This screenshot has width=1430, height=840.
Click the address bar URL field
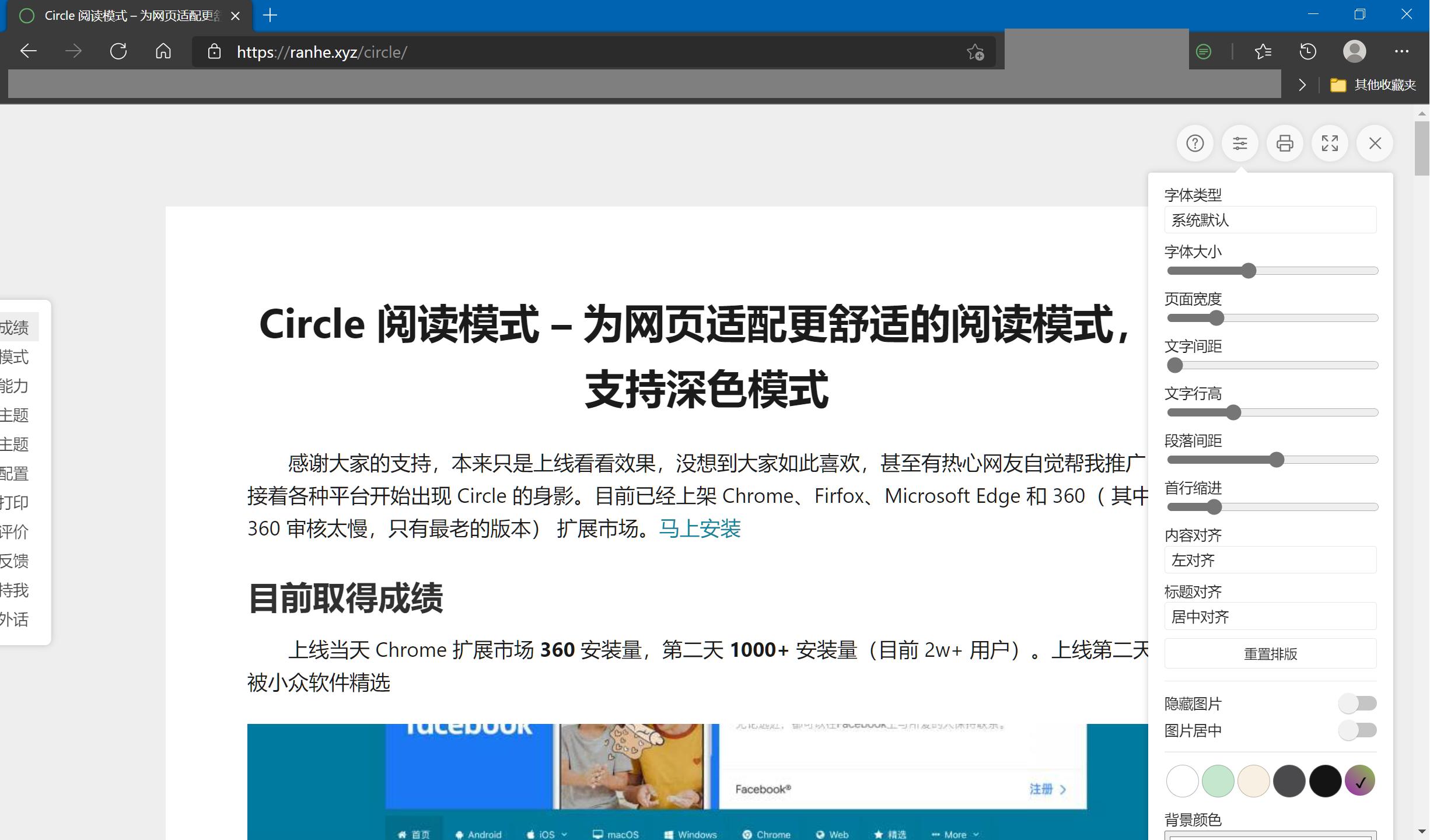(x=595, y=52)
